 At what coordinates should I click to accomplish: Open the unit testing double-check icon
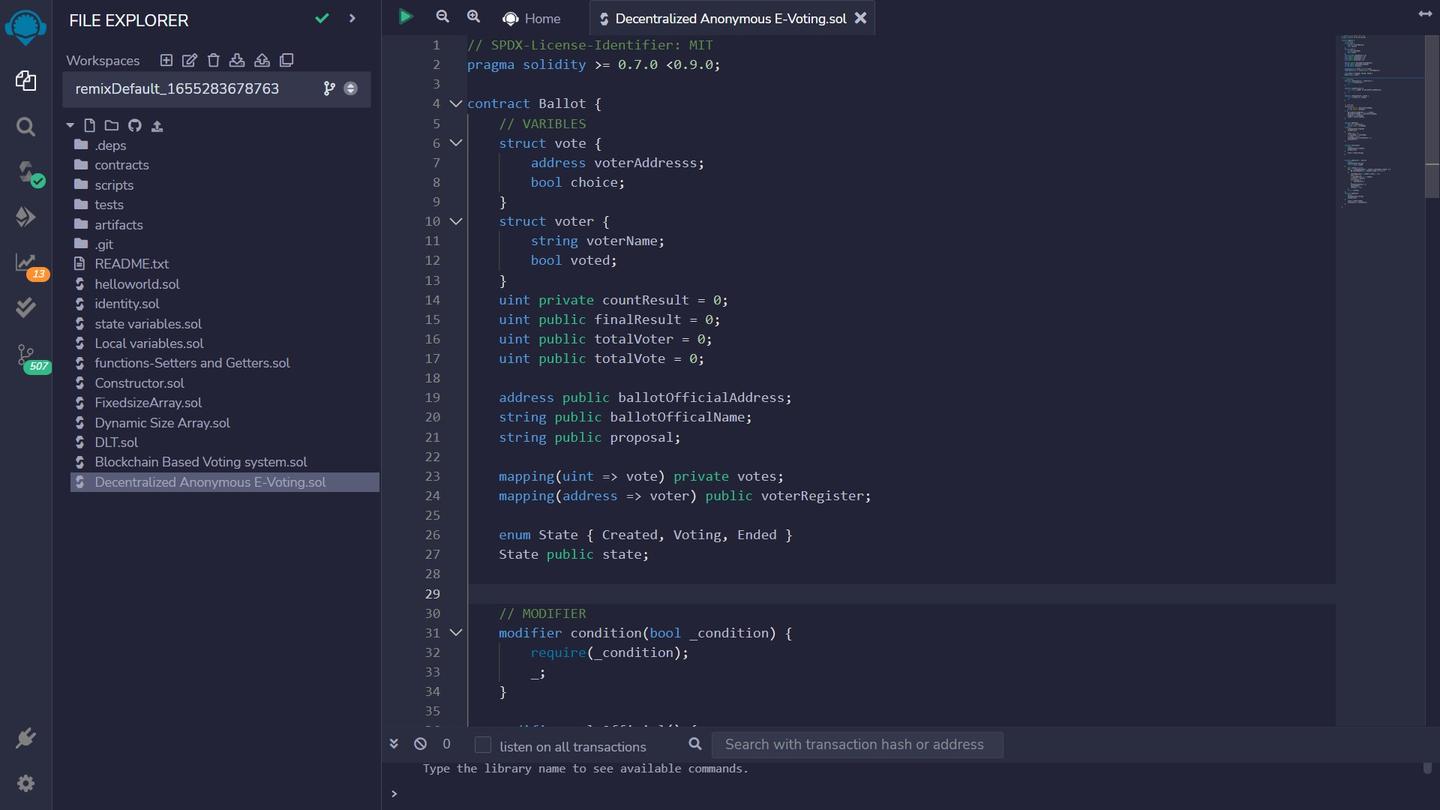pos(26,308)
